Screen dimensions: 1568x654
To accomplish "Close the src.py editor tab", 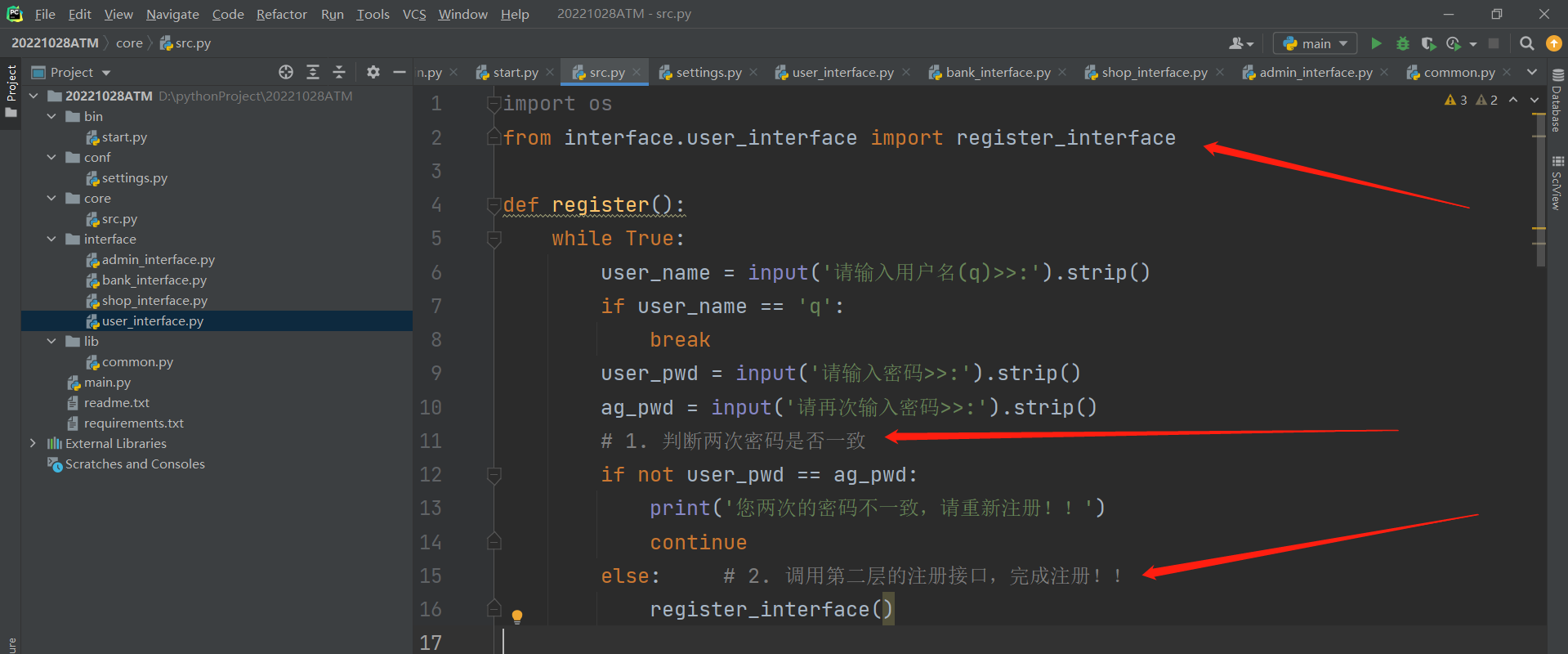I will click(x=637, y=72).
